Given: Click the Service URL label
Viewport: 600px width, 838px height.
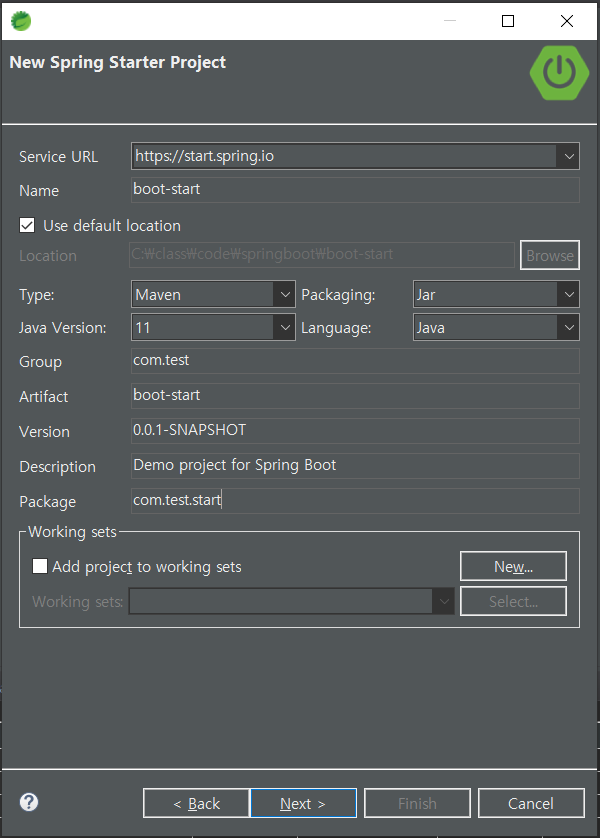Looking at the screenshot, I should pos(58,157).
